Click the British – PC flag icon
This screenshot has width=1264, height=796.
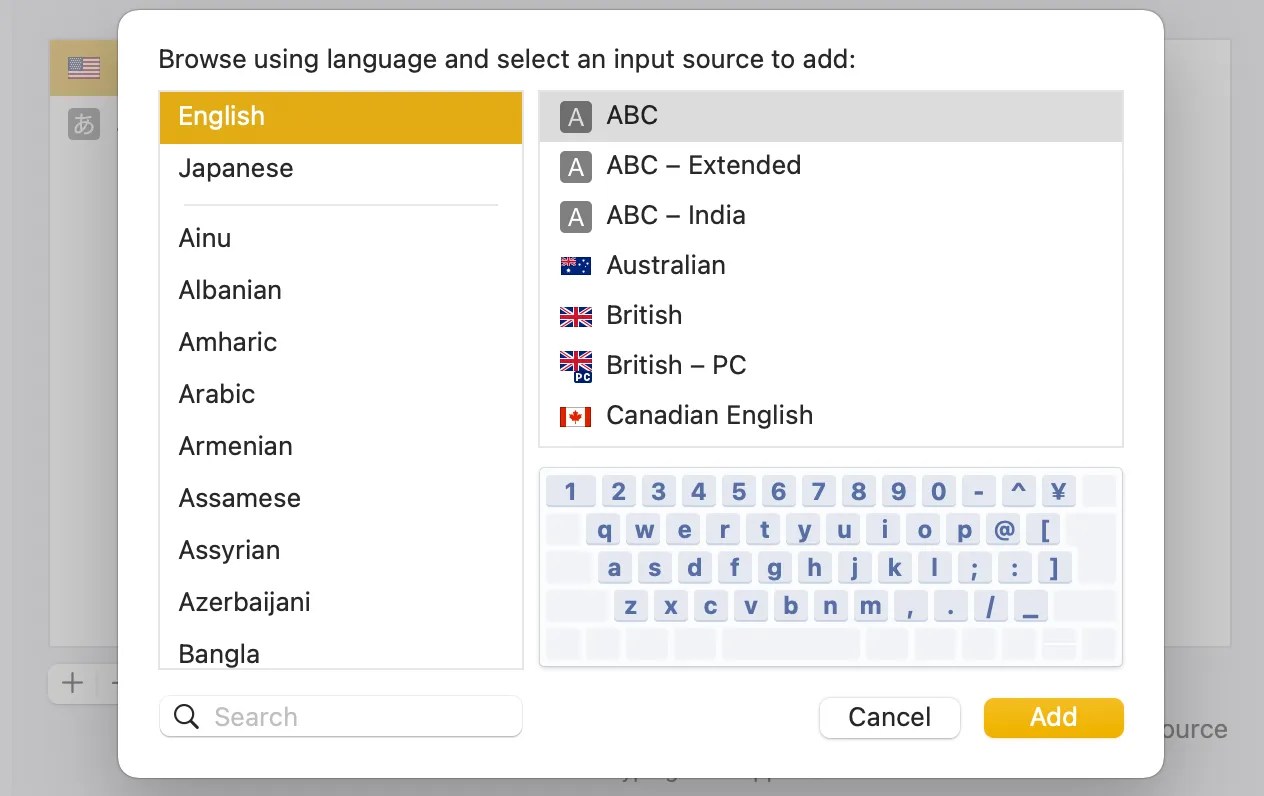575,366
